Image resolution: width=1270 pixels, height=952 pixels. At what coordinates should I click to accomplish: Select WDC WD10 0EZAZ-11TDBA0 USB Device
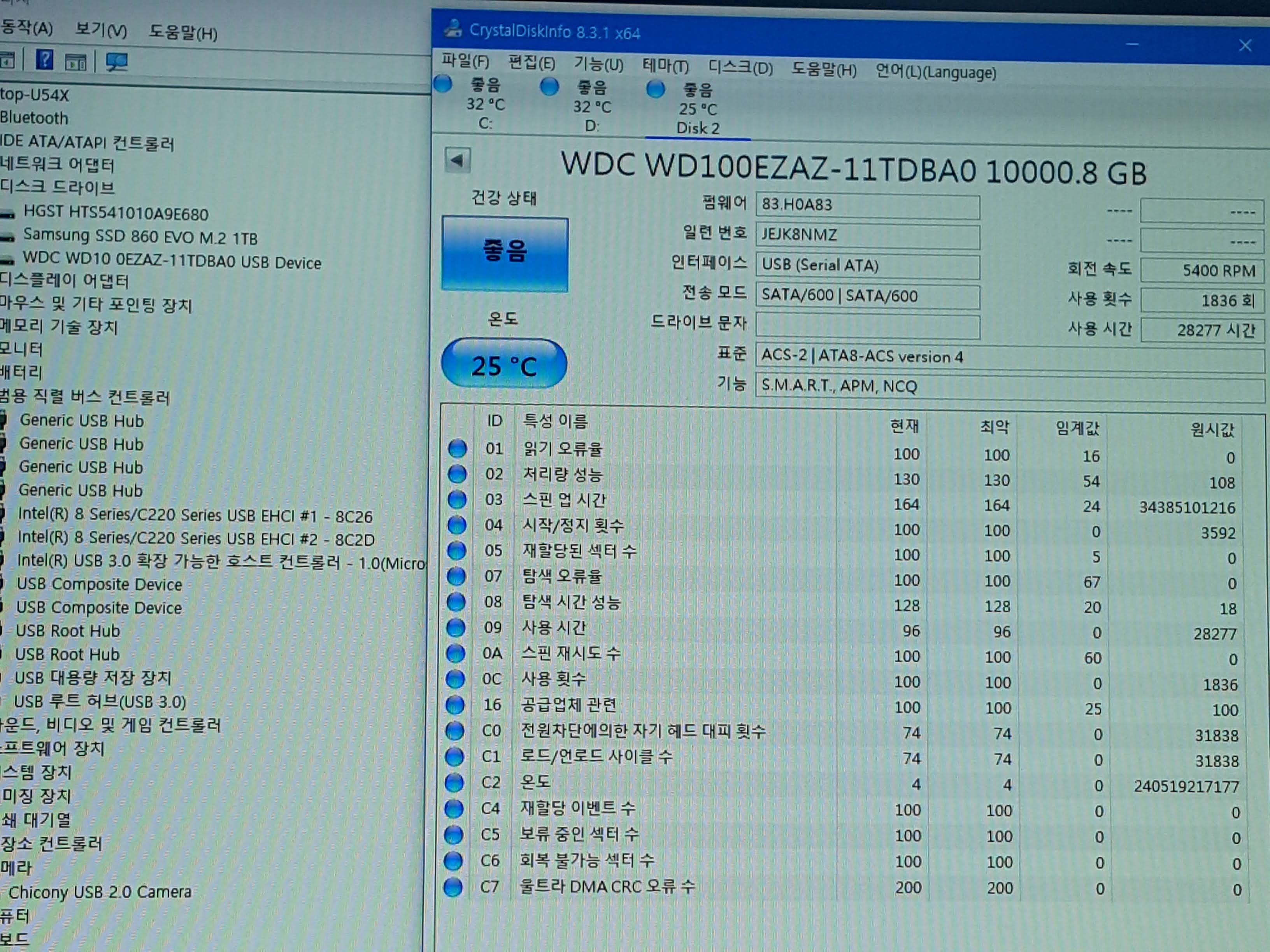tap(172, 261)
